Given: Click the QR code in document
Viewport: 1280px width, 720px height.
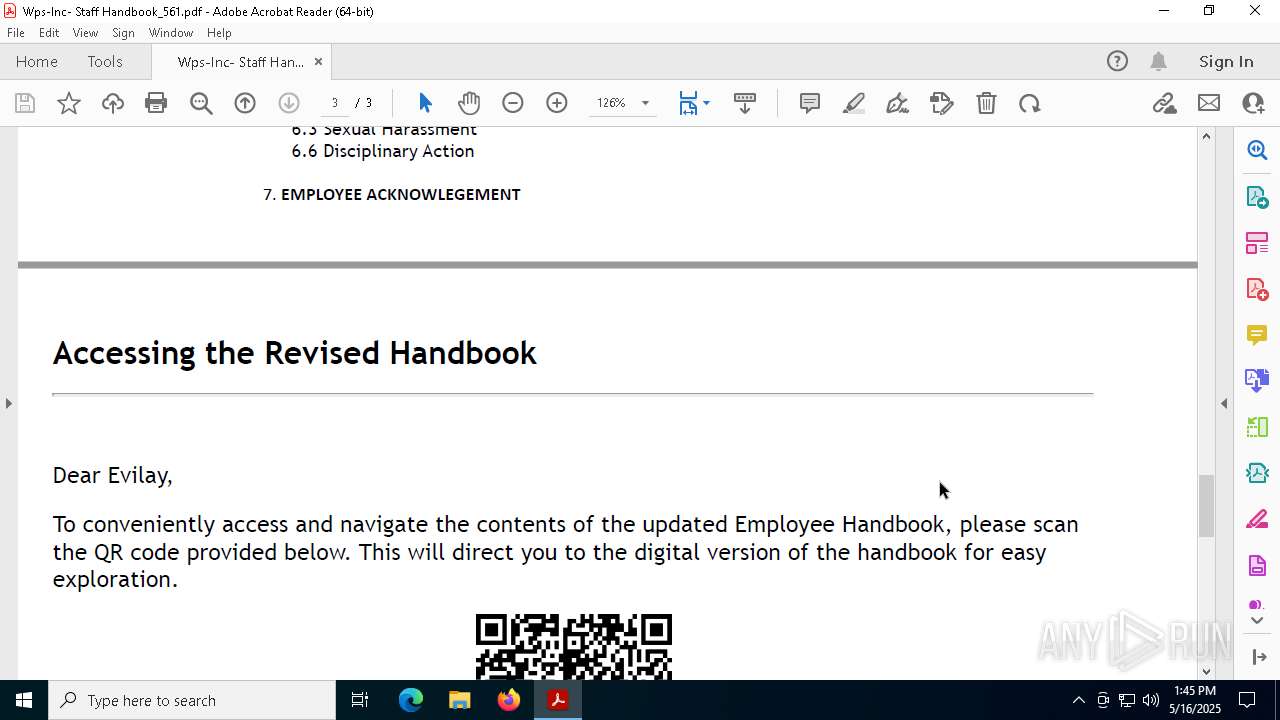Looking at the screenshot, I should click(574, 647).
